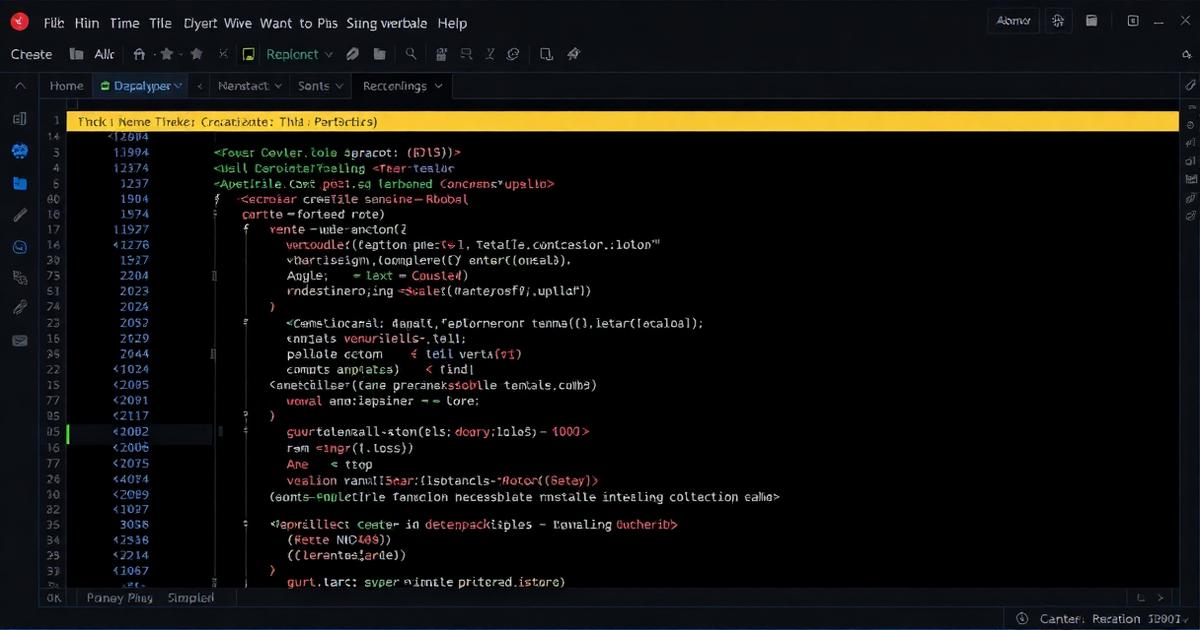
Task: Click the square sidebar icon in title bar
Action: click(x=1133, y=21)
